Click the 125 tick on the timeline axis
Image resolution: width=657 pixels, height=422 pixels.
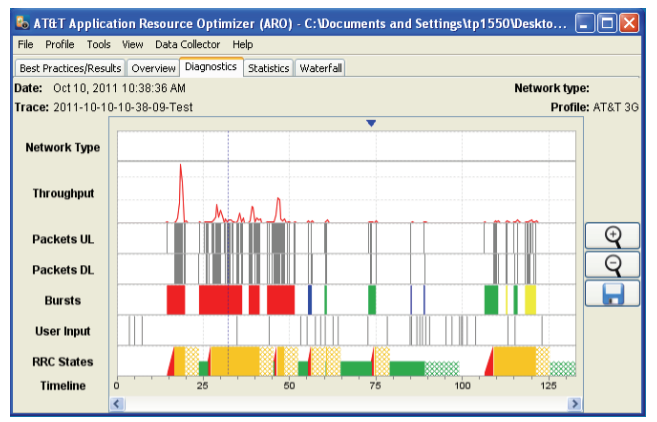click(548, 386)
